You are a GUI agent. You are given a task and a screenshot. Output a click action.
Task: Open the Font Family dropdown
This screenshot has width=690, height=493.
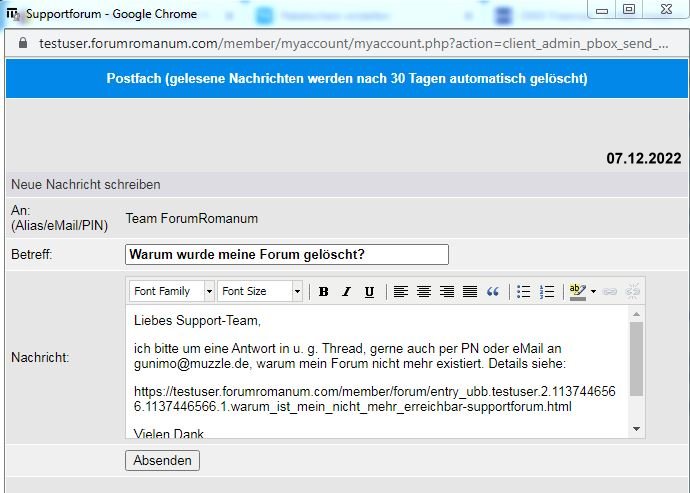172,291
